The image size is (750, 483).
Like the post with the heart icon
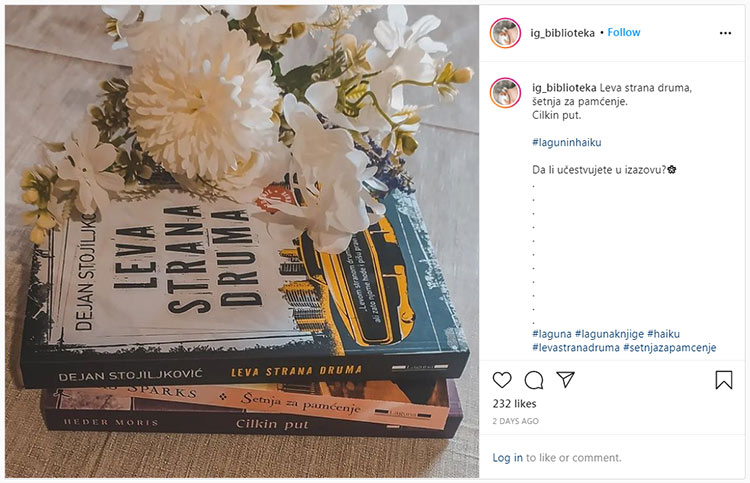coord(502,380)
